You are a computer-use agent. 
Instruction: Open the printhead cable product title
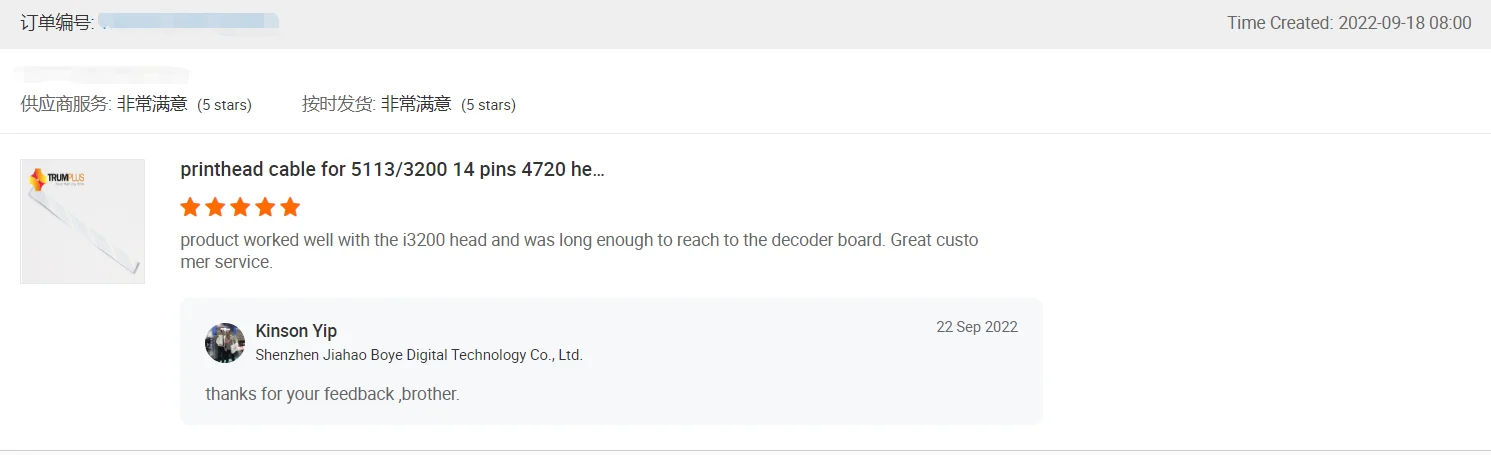tap(392, 169)
